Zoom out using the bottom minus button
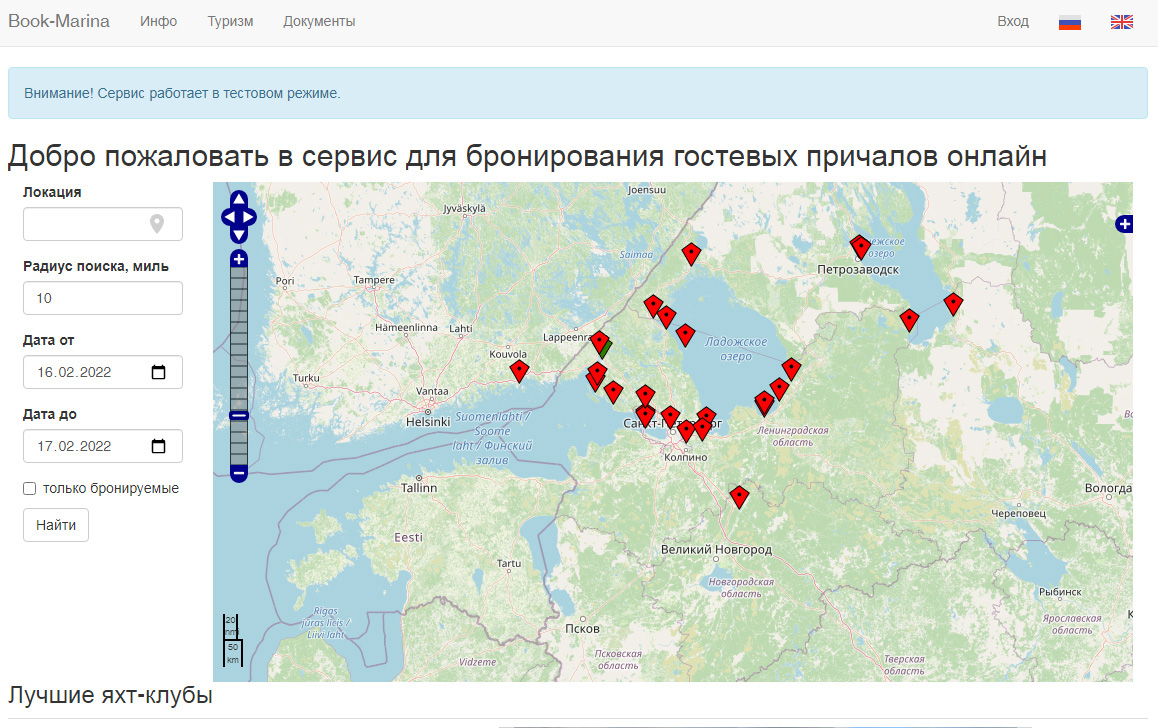 pyautogui.click(x=239, y=473)
